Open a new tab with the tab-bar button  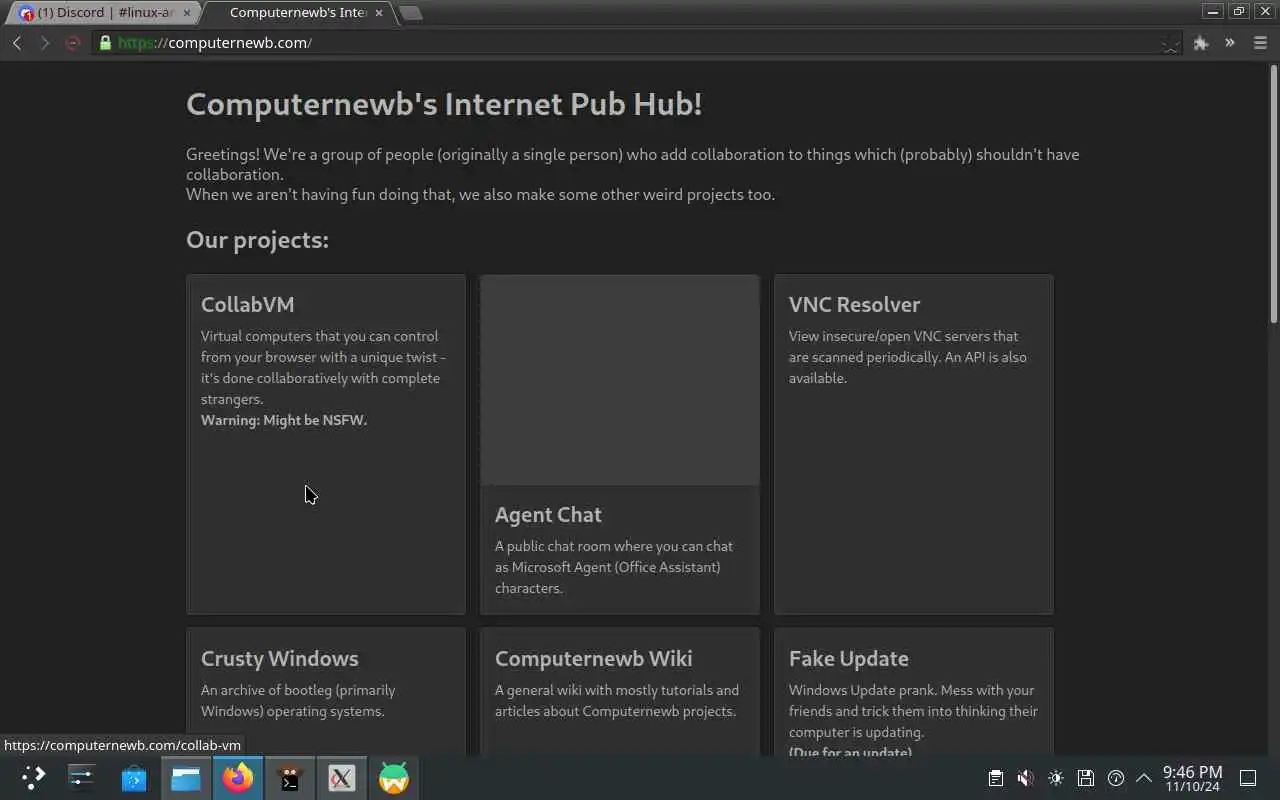[410, 13]
